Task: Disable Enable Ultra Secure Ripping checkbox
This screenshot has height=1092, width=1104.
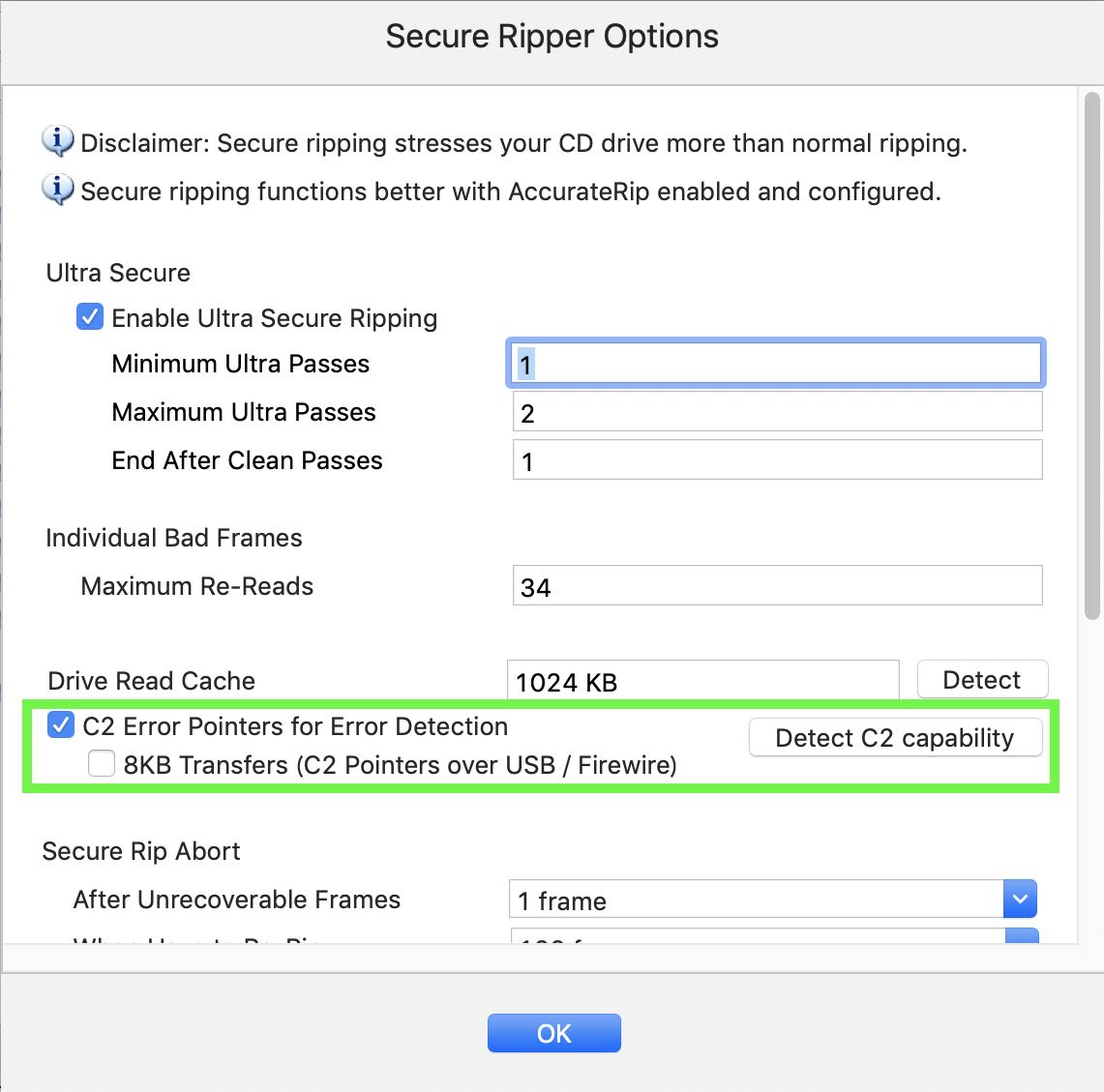Action: click(x=90, y=317)
